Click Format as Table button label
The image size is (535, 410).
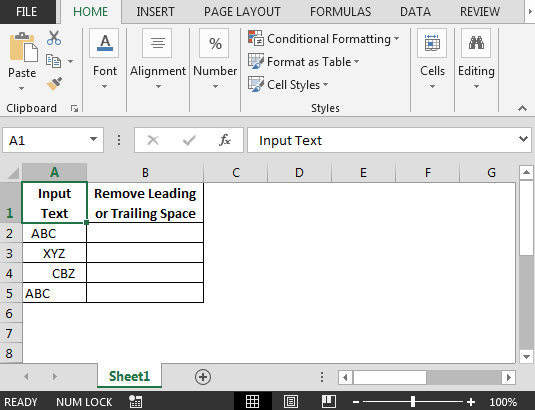coord(309,62)
